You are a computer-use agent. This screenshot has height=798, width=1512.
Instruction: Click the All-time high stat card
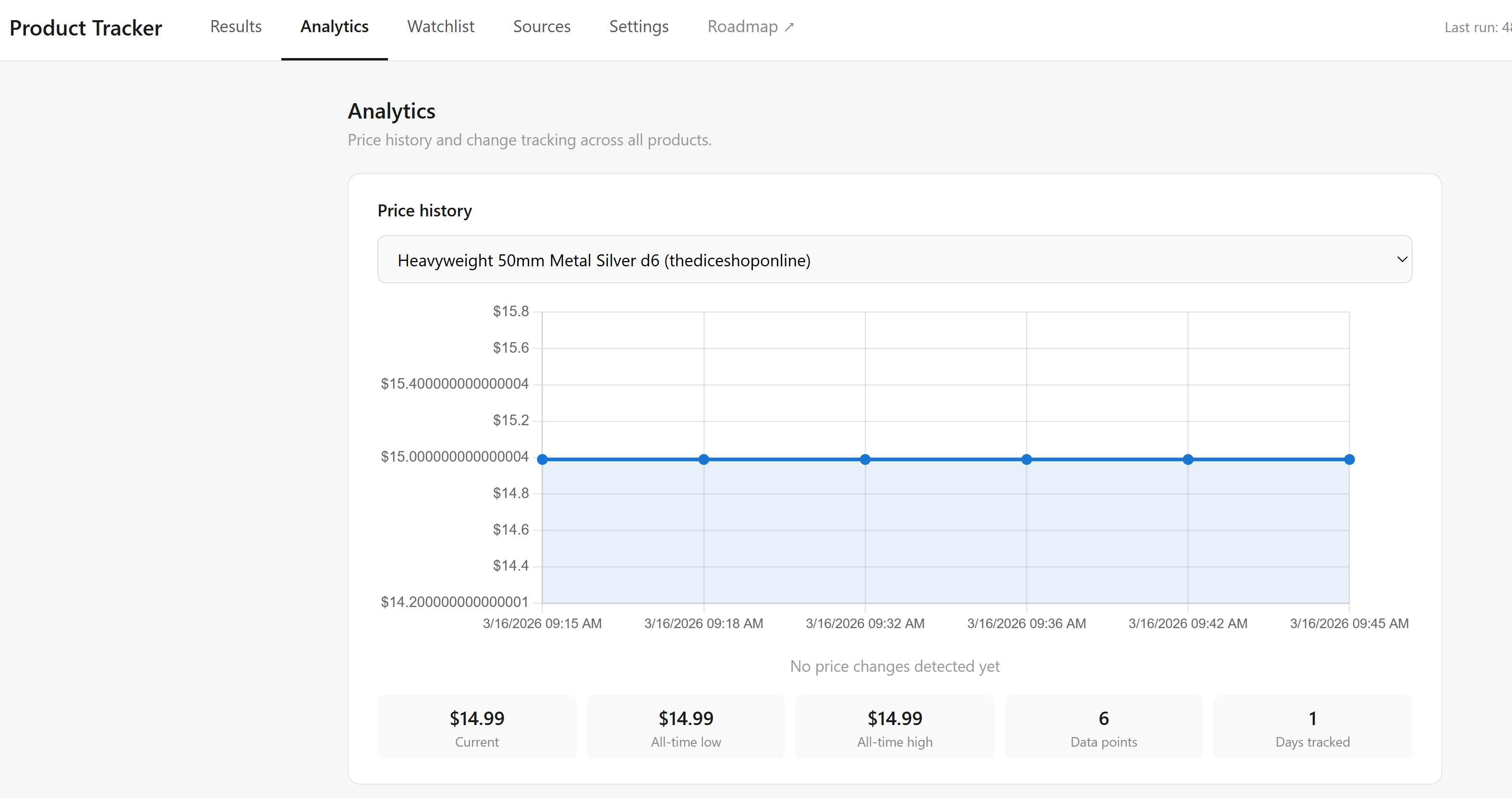click(894, 727)
